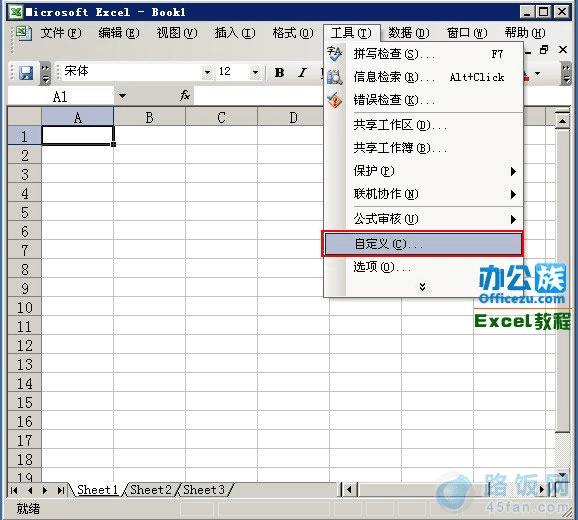Click the Excel workbook icon in menu bar
This screenshot has height=520, width=578.
click(x=24, y=34)
